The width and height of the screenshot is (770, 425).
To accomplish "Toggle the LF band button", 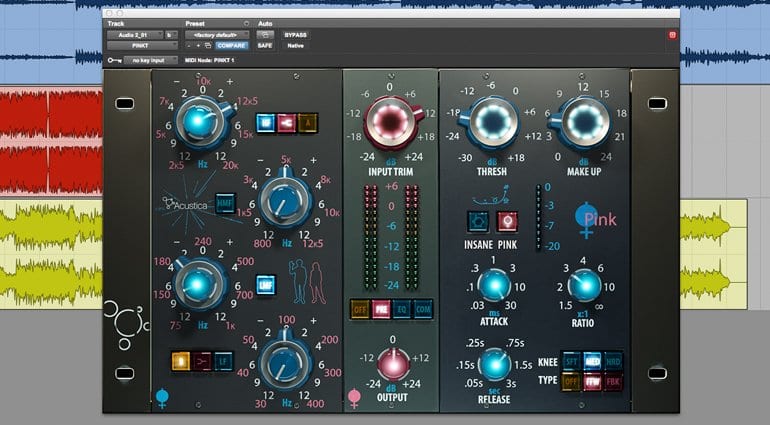I will click(224, 361).
